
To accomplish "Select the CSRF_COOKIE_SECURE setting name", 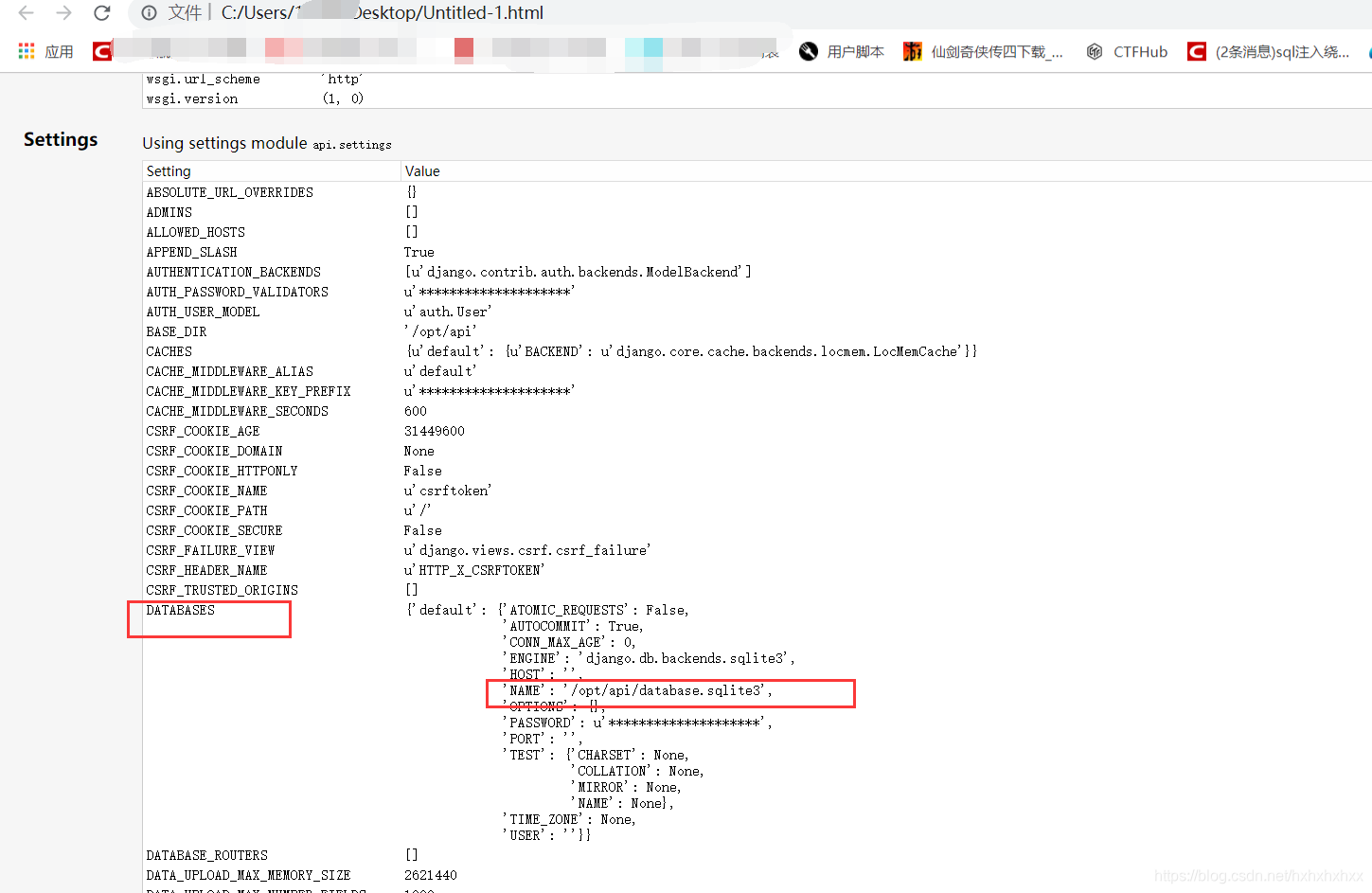I will click(x=214, y=530).
